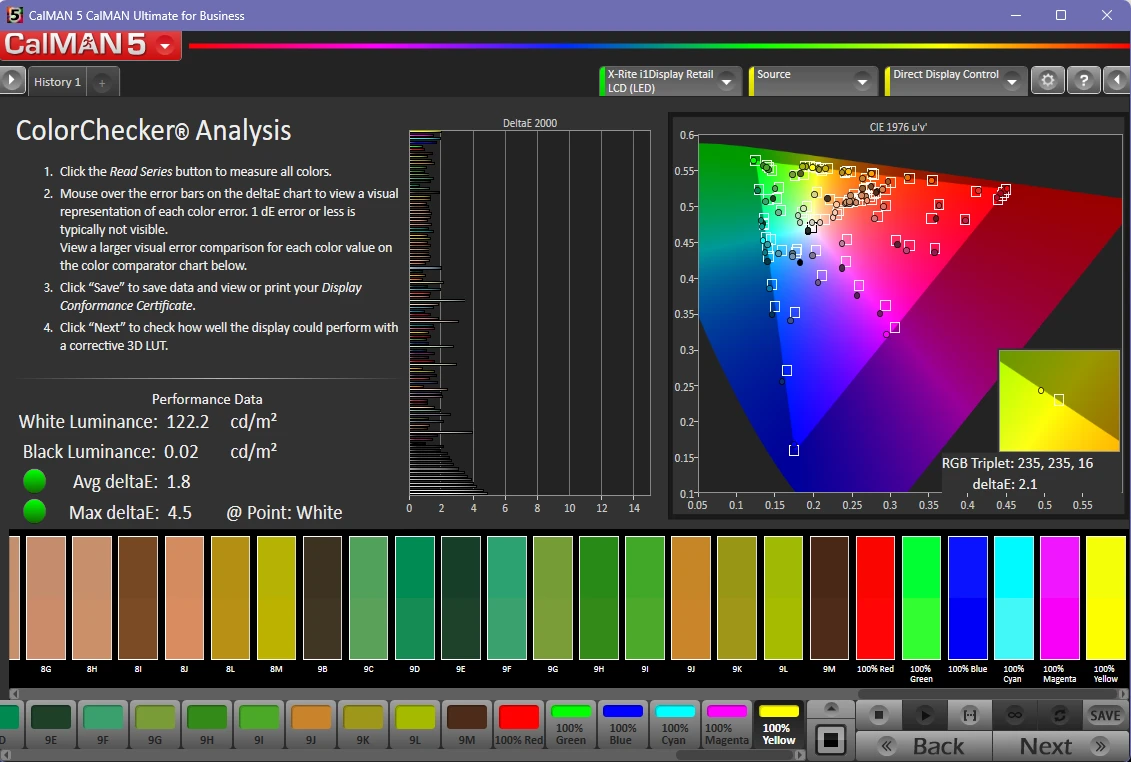Click the add history tab plus icon
Viewport: 1131px width, 762px height.
(103, 83)
